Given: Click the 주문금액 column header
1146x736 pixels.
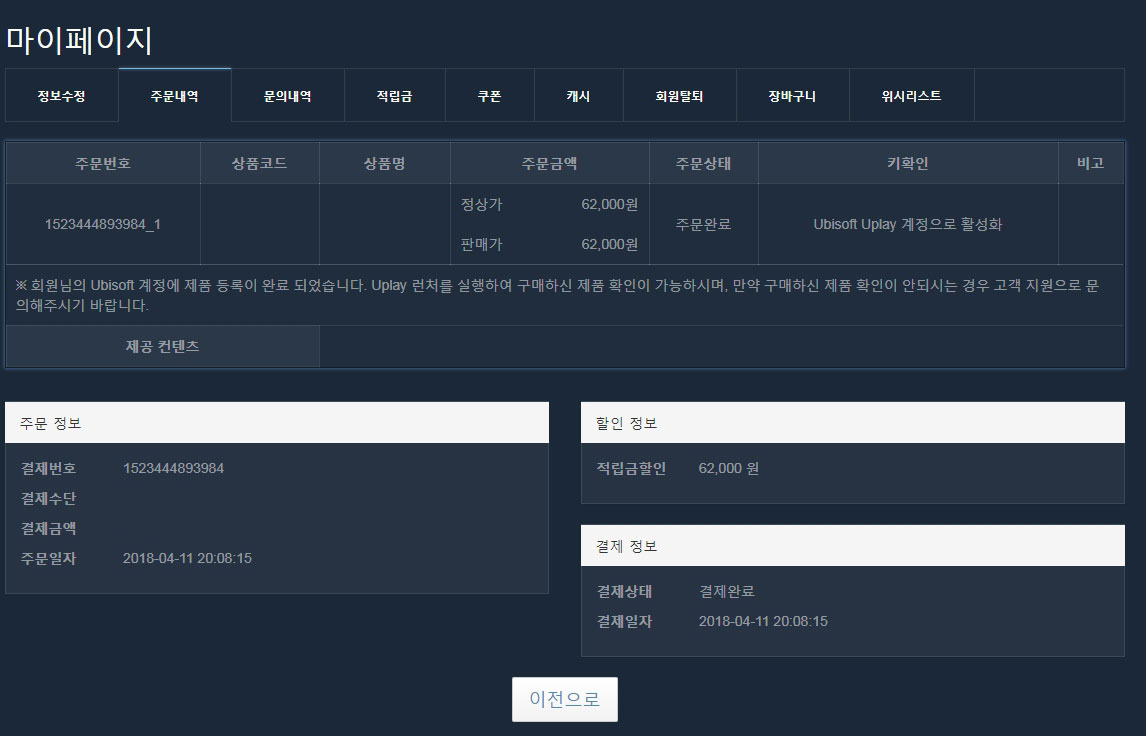Looking at the screenshot, I should [549, 163].
